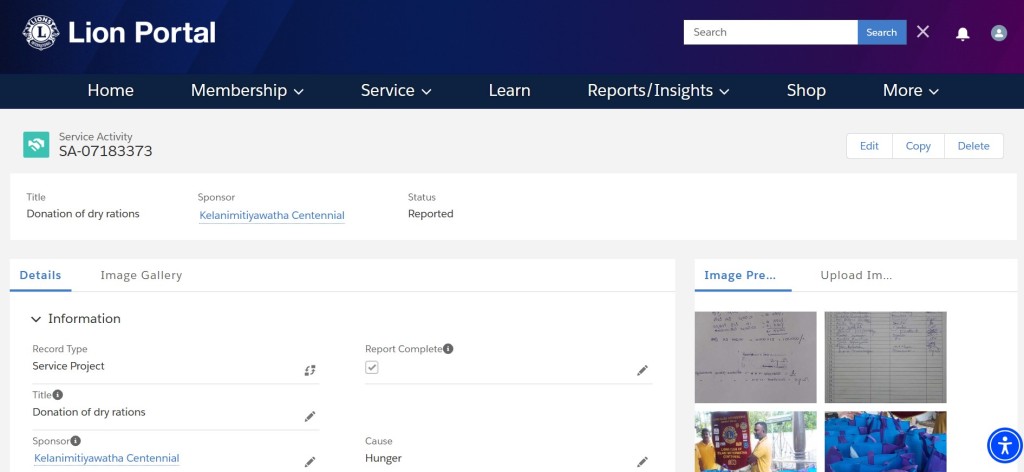Open the blue bags photo thumbnail
This screenshot has width=1024, height=472.
coord(885,441)
